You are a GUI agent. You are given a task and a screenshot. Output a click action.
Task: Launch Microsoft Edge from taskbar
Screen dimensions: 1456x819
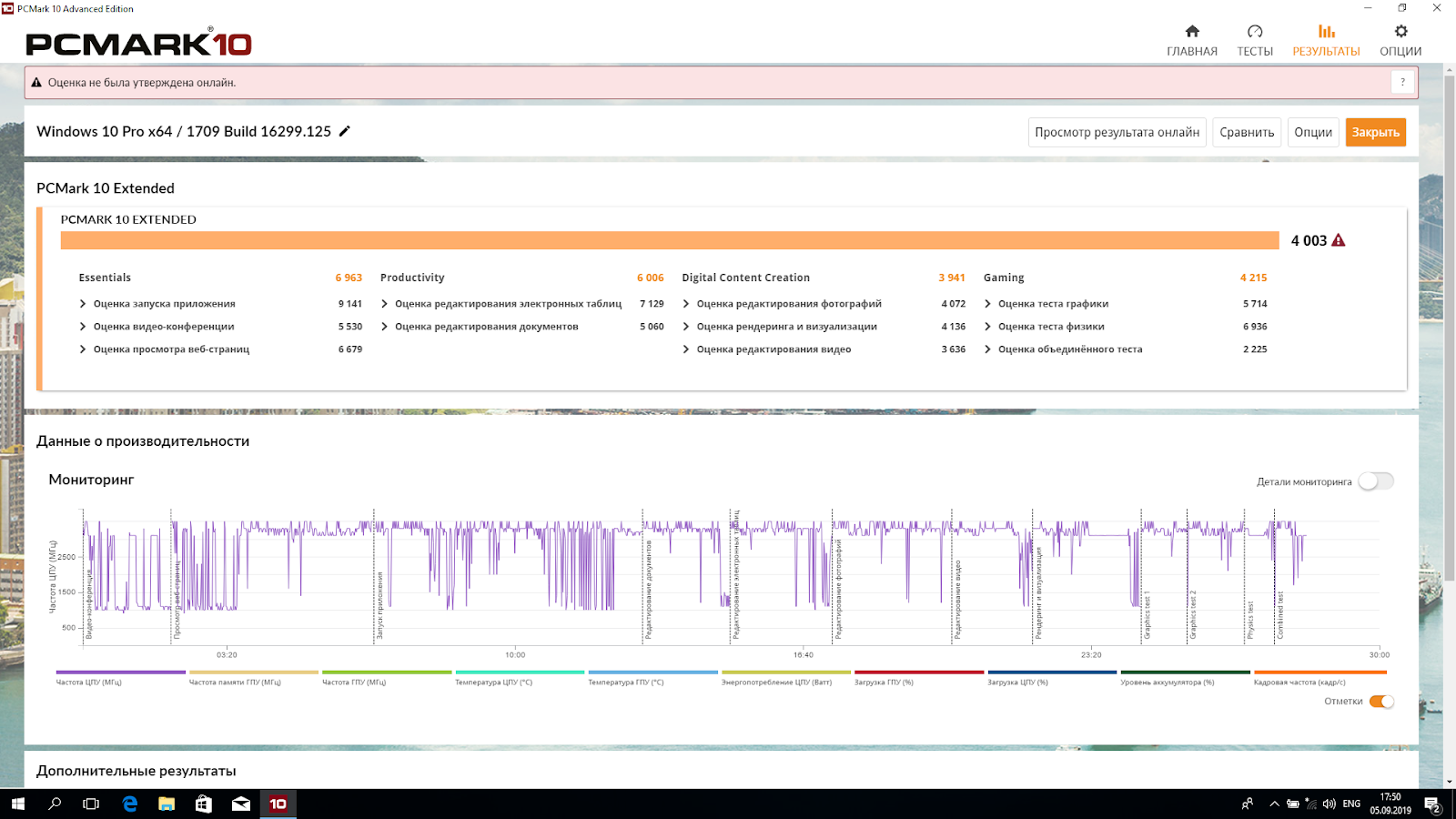point(130,804)
